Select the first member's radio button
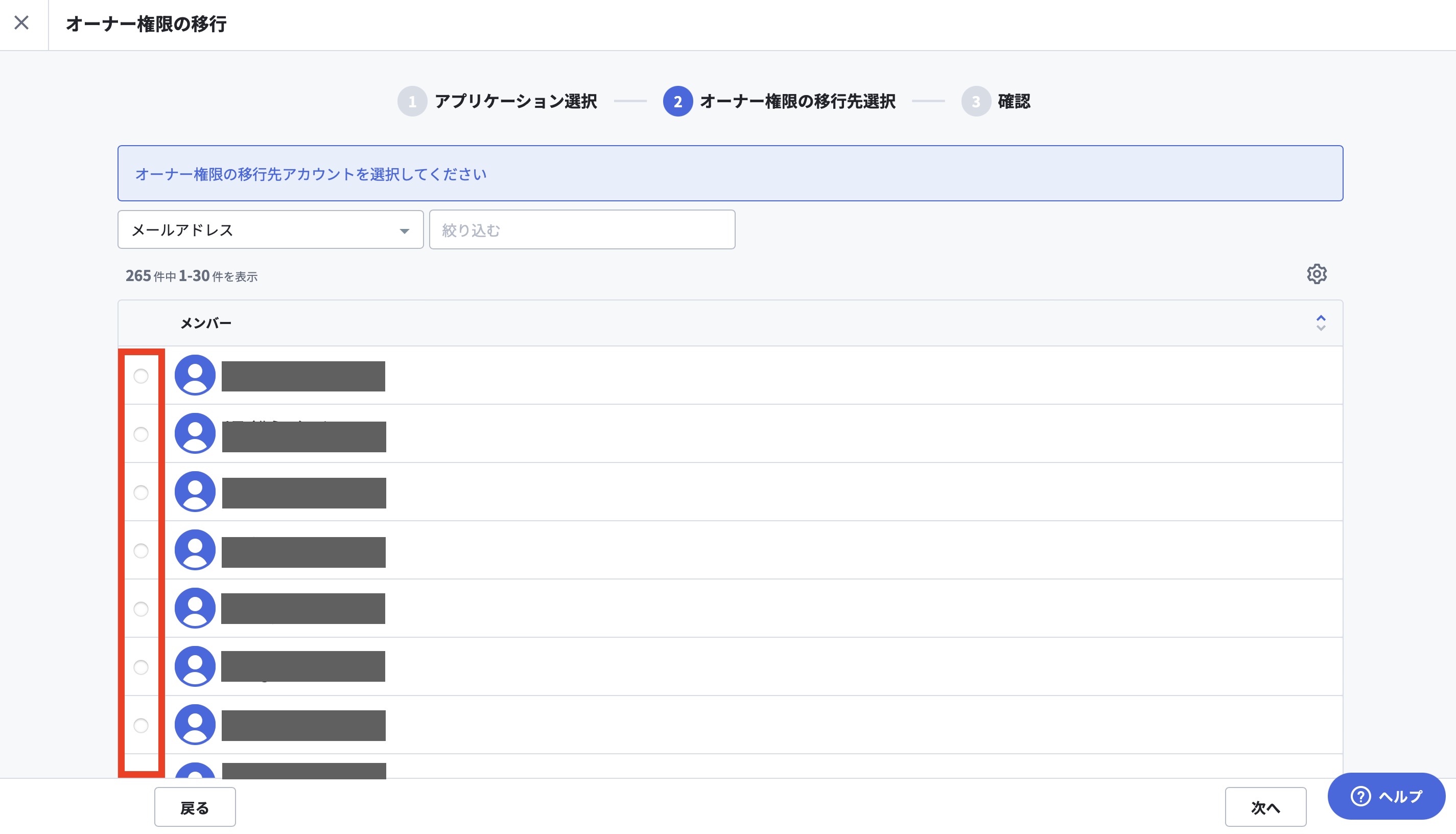The height and width of the screenshot is (834, 1456). point(141,376)
